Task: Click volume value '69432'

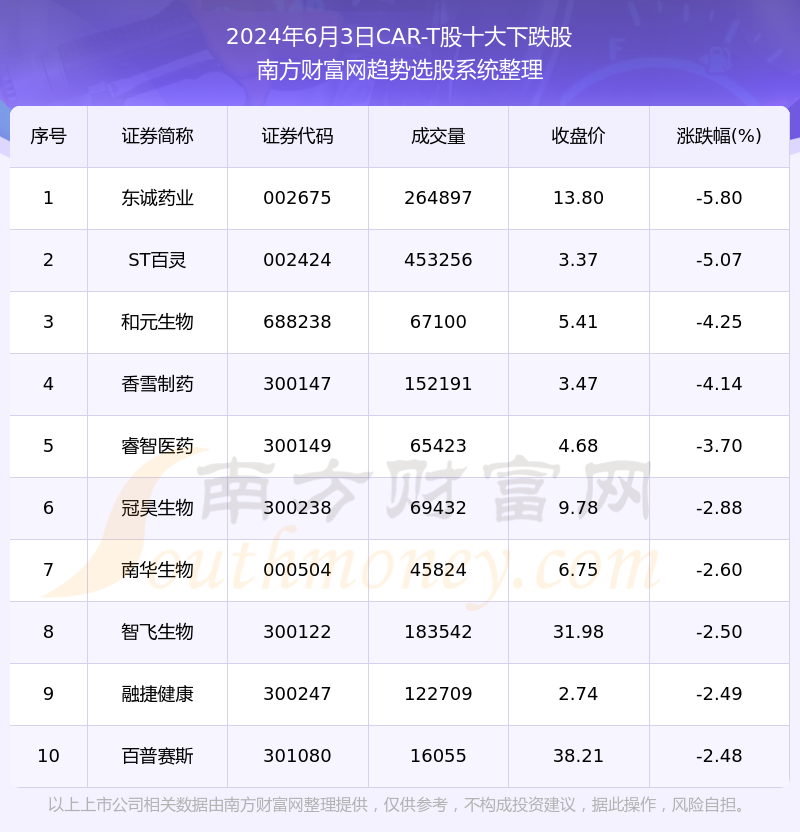Action: 438,508
